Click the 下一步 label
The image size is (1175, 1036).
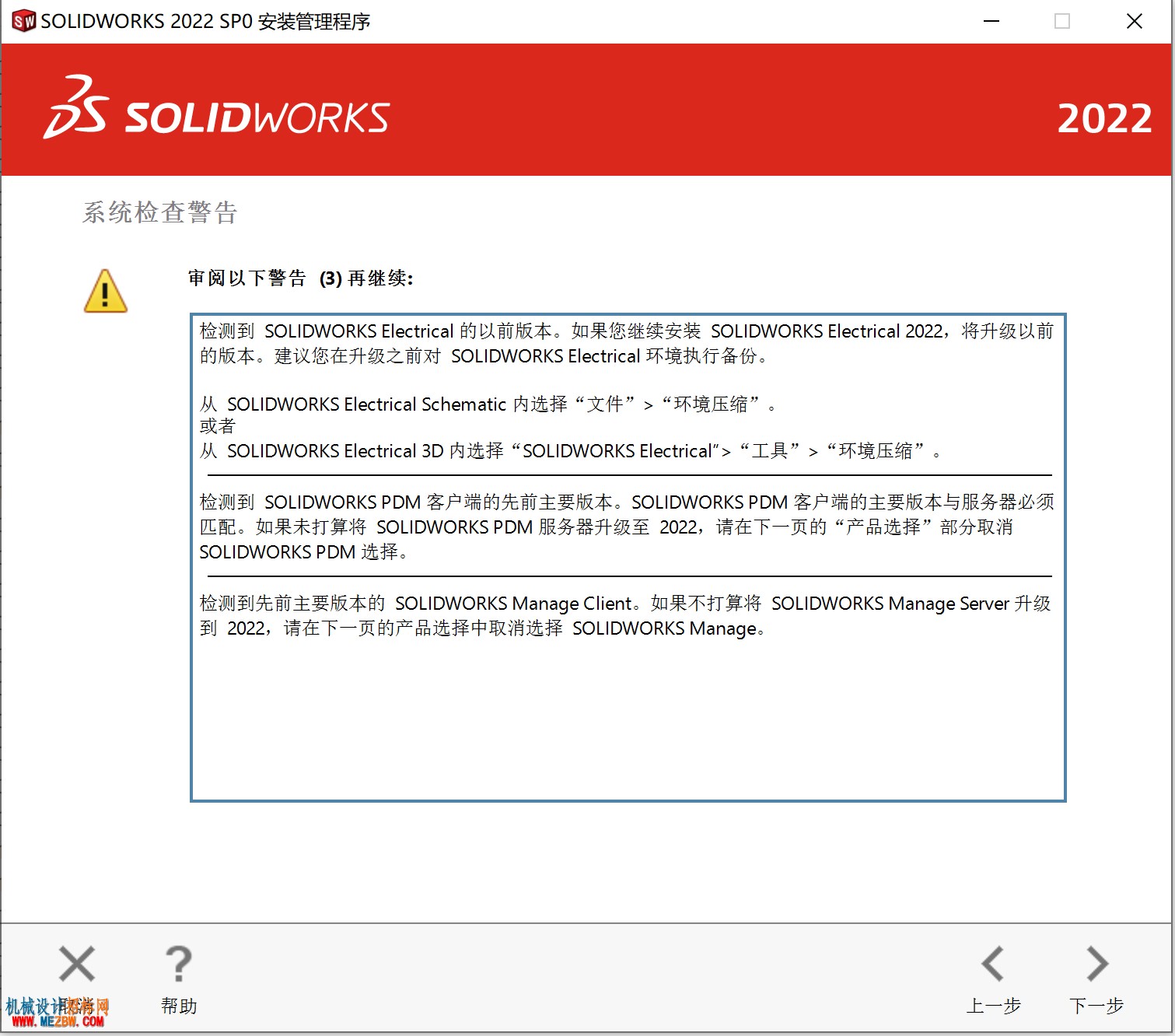click(1096, 1006)
